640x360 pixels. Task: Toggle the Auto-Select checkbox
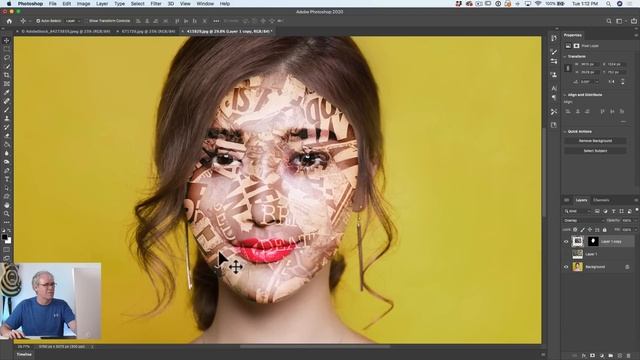coord(38,21)
